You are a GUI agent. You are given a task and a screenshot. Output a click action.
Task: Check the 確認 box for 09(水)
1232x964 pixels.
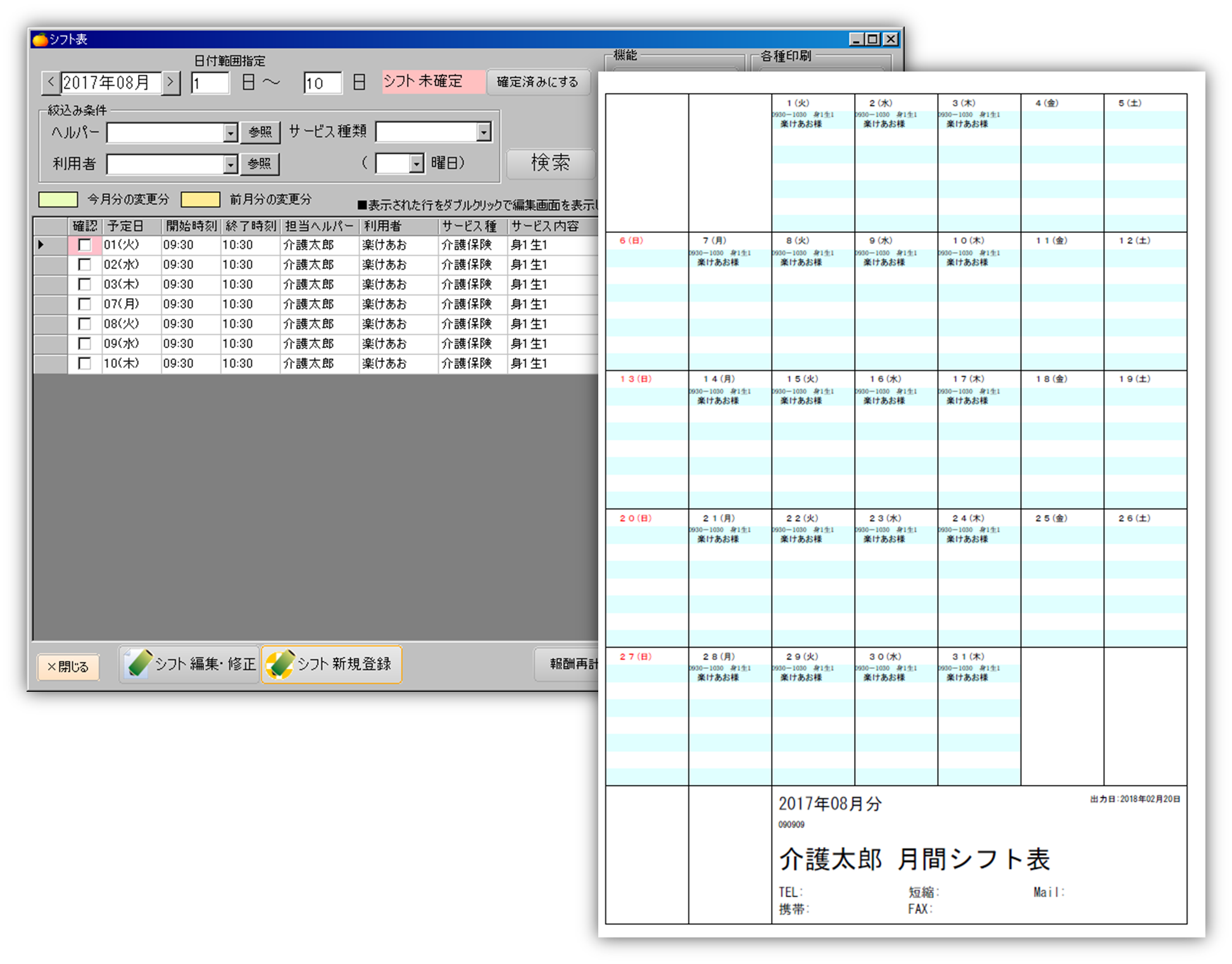[x=84, y=344]
